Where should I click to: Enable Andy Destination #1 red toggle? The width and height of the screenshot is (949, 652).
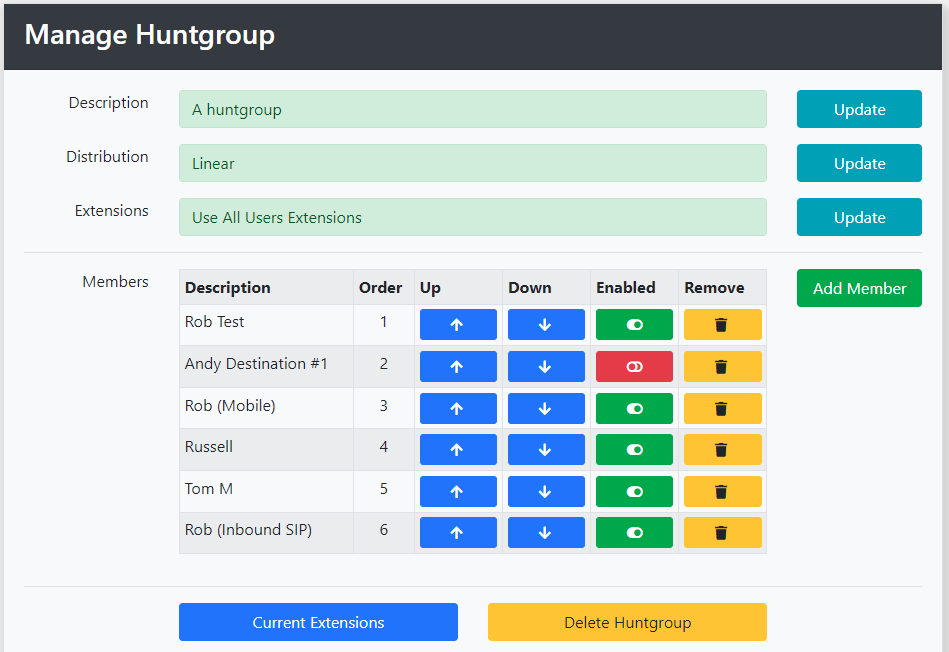(634, 366)
